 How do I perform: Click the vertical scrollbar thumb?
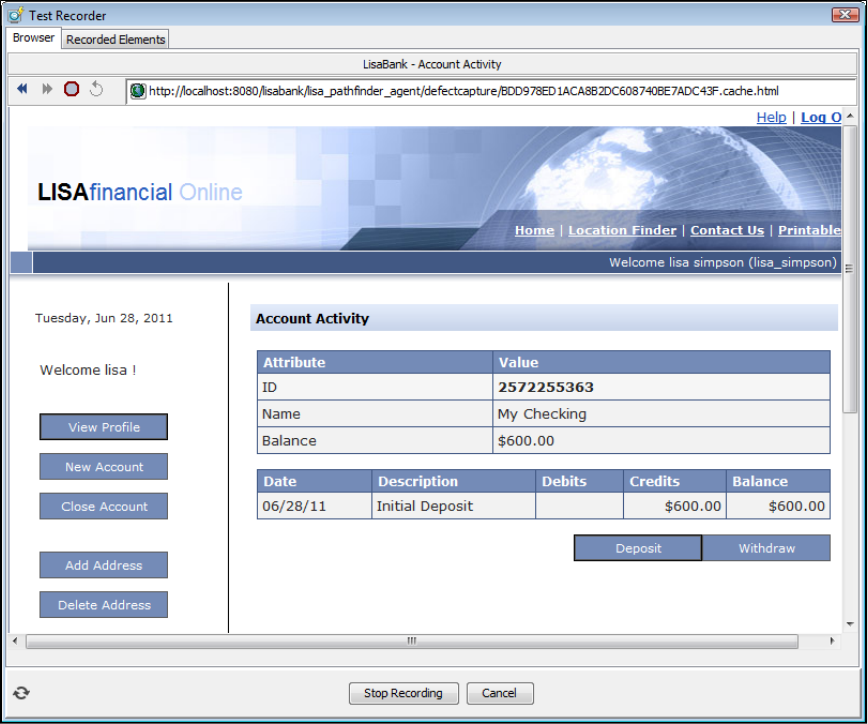(x=850, y=268)
